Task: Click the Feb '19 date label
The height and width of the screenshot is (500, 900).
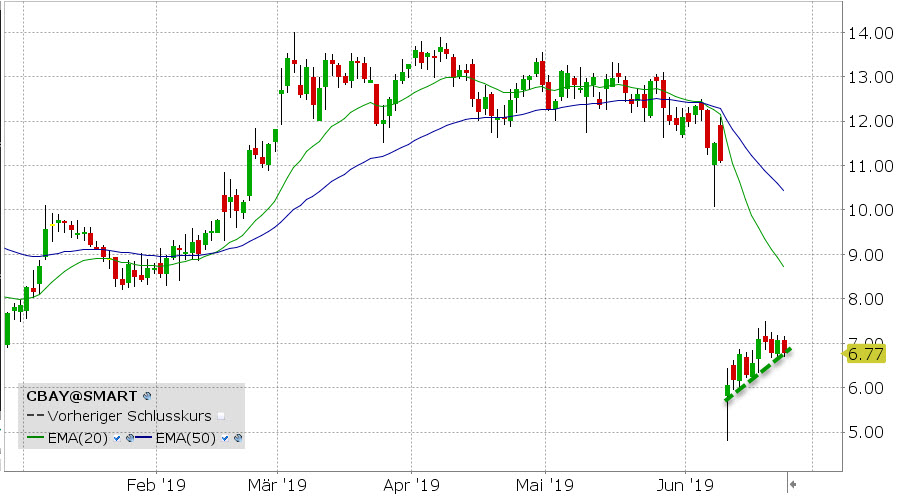Action: coord(156,485)
